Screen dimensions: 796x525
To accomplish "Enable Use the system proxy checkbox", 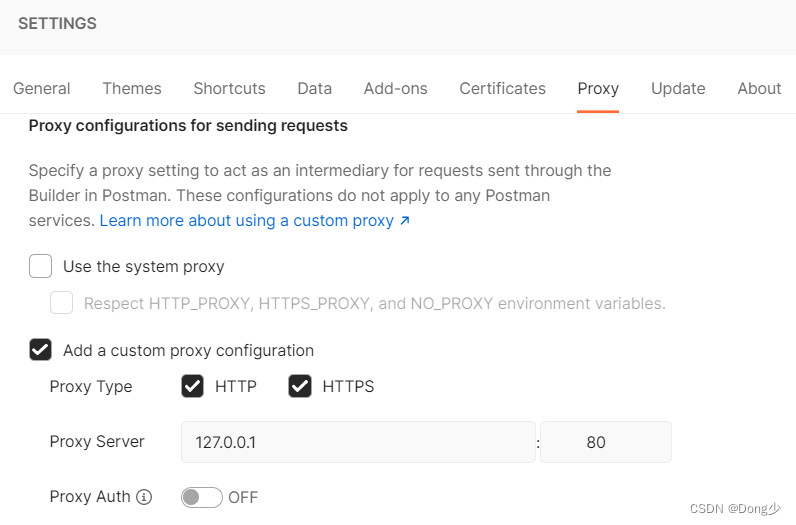I will point(41,267).
